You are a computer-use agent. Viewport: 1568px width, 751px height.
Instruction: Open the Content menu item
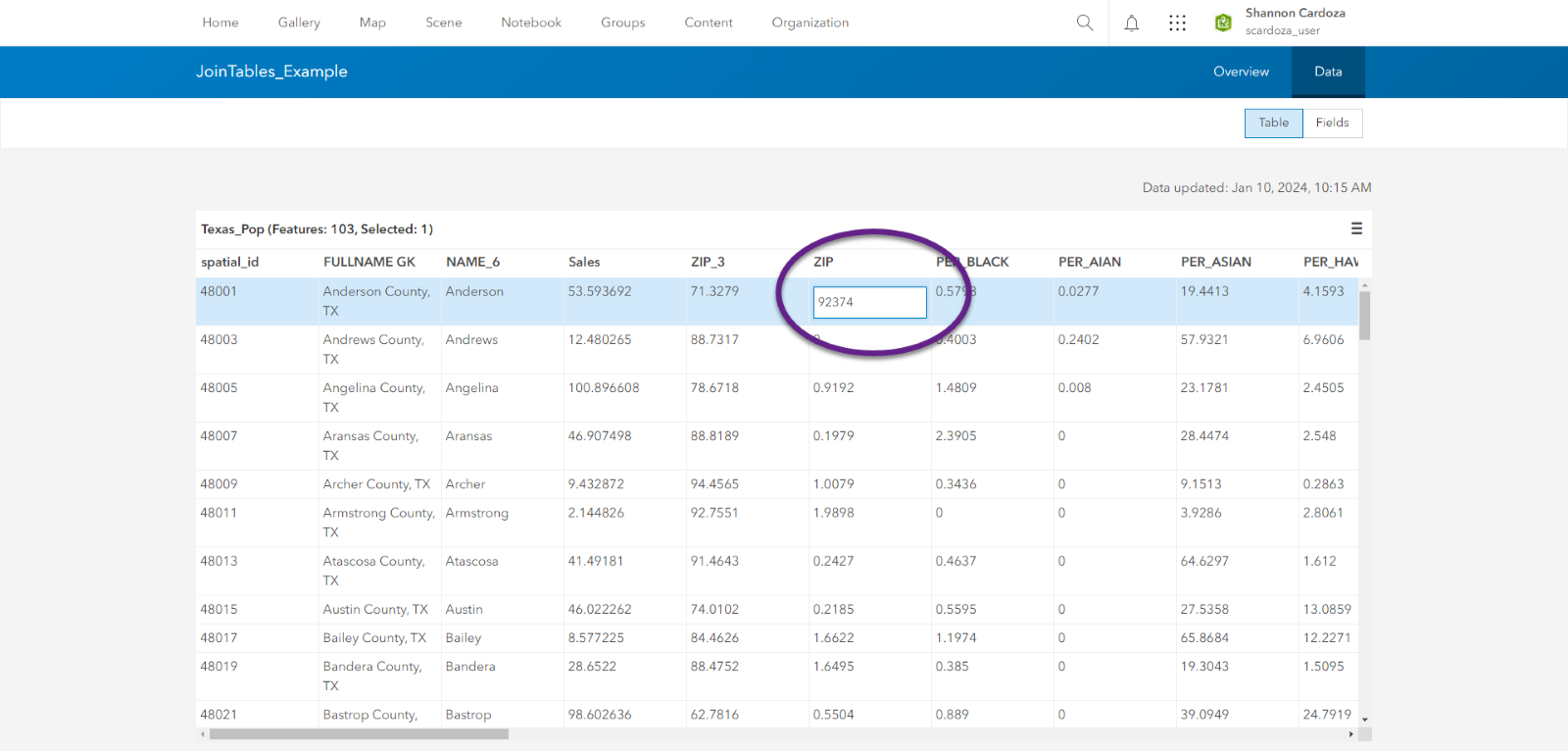(x=709, y=23)
